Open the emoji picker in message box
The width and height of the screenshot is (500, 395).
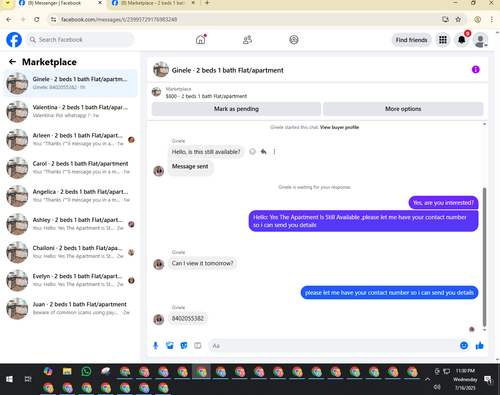(464, 346)
